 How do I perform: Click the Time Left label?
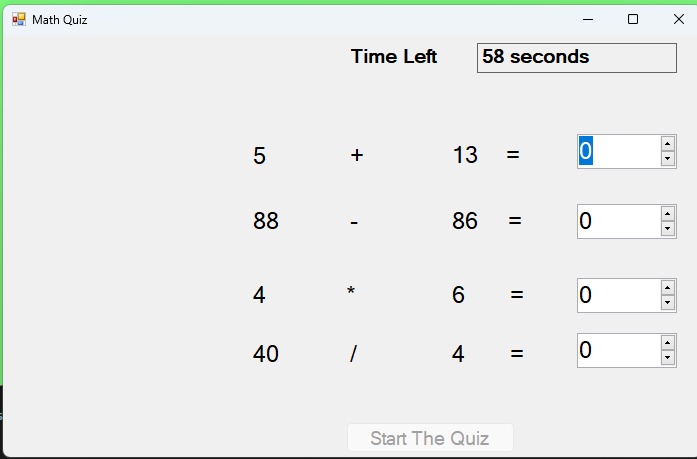[x=393, y=57]
